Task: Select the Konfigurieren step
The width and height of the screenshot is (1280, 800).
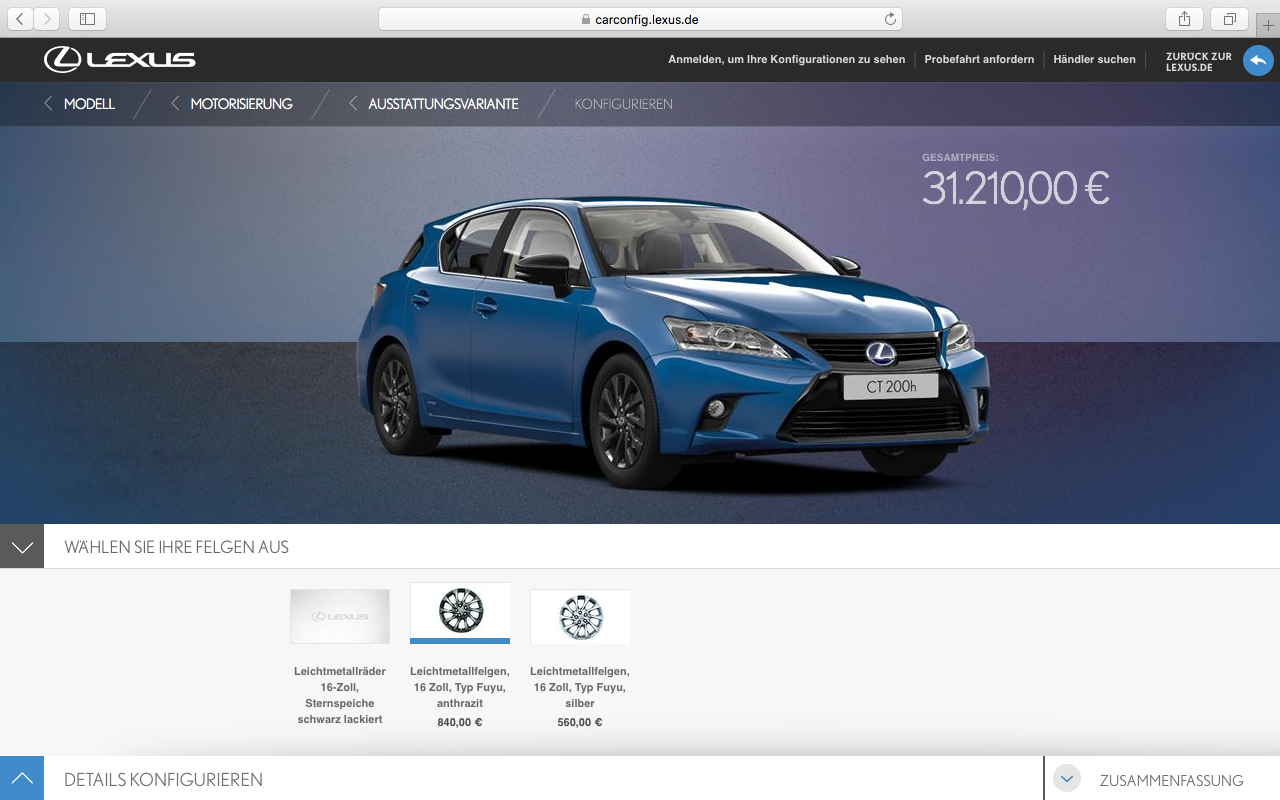Action: tap(623, 104)
